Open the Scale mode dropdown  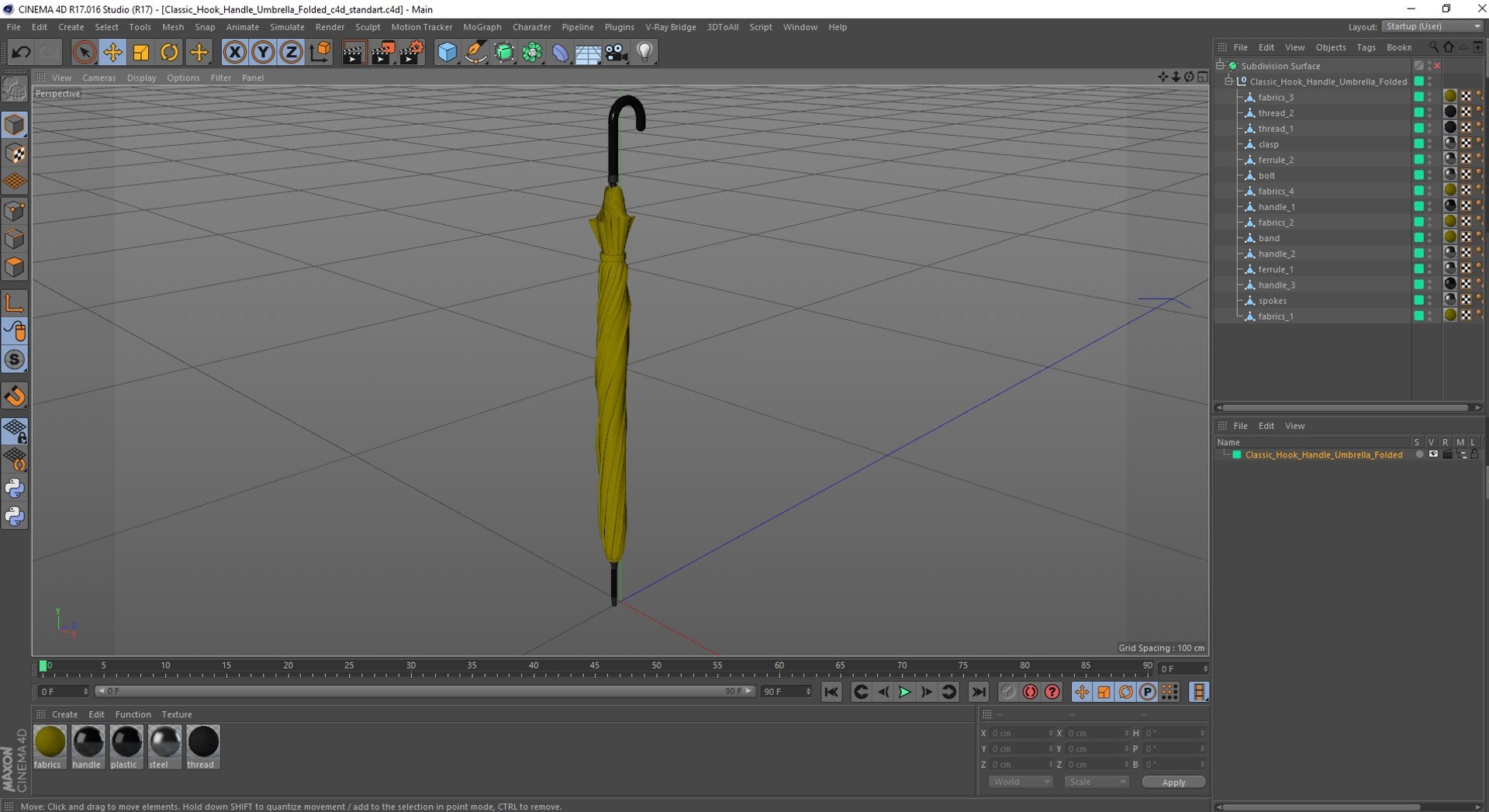(1097, 782)
